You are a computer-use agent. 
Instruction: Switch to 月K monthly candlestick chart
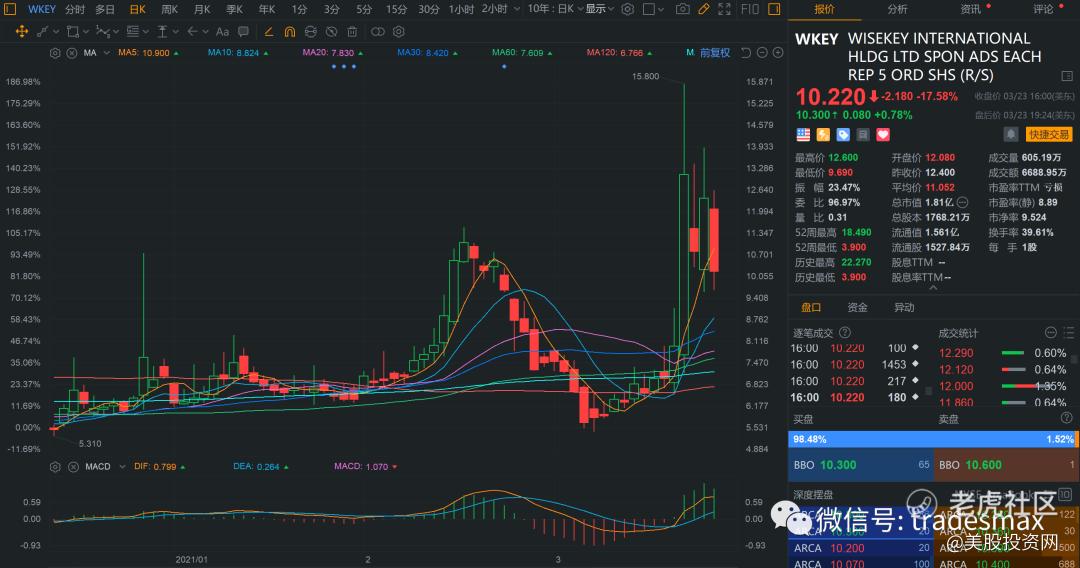[202, 9]
